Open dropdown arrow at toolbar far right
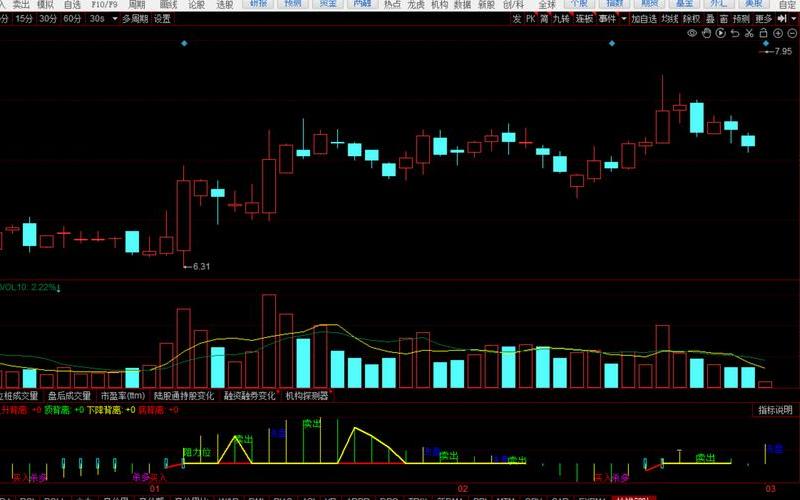Viewport: 800px width, 500px height. click(x=794, y=19)
